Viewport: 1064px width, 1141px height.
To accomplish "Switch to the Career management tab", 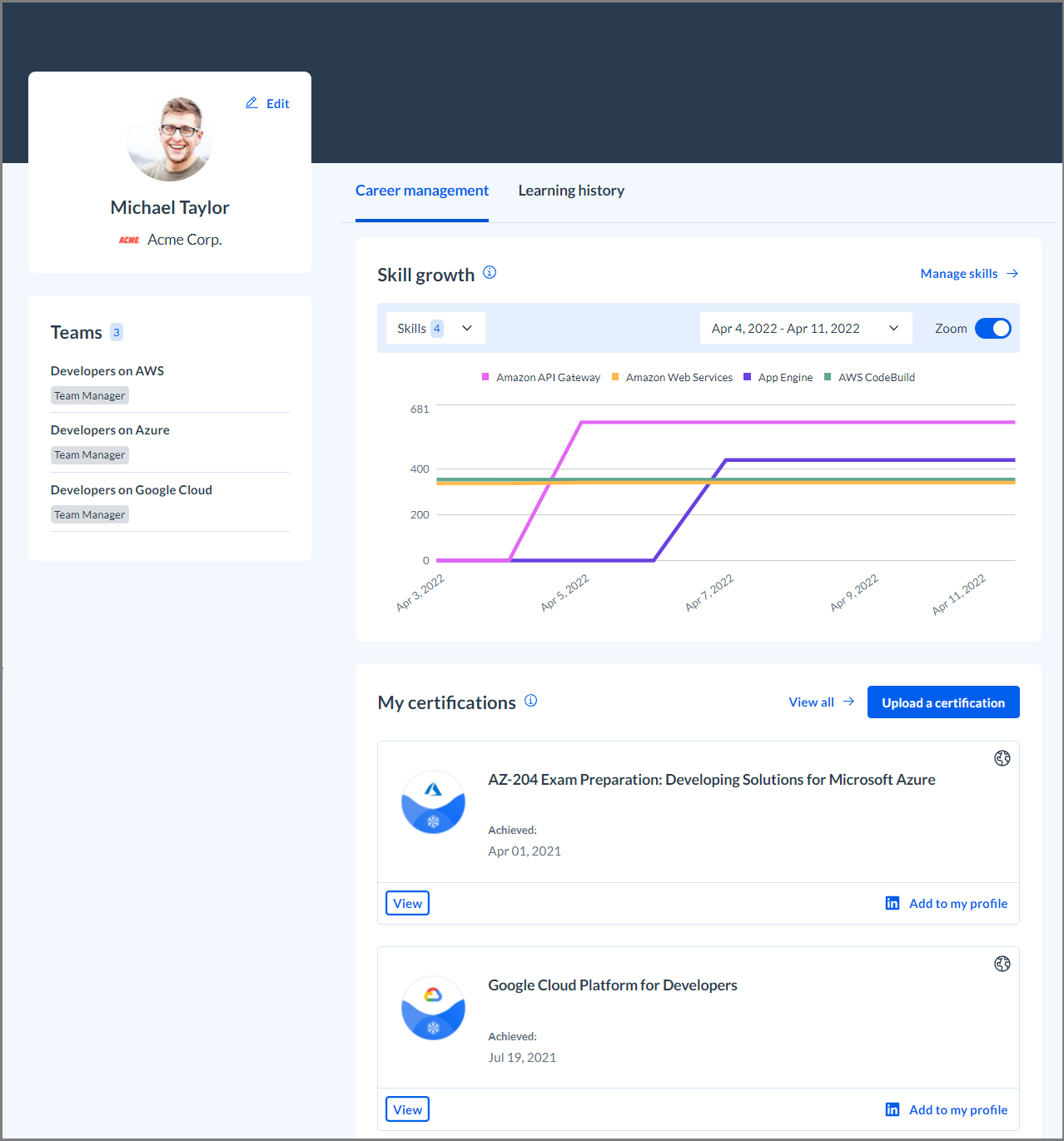I will point(422,191).
